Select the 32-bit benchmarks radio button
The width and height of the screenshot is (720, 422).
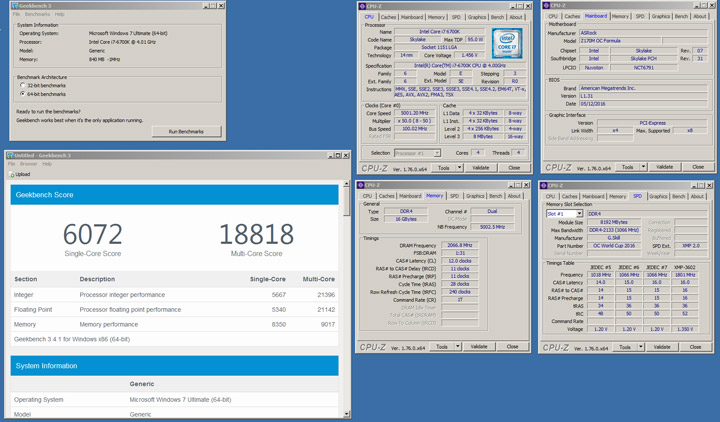(x=22, y=85)
